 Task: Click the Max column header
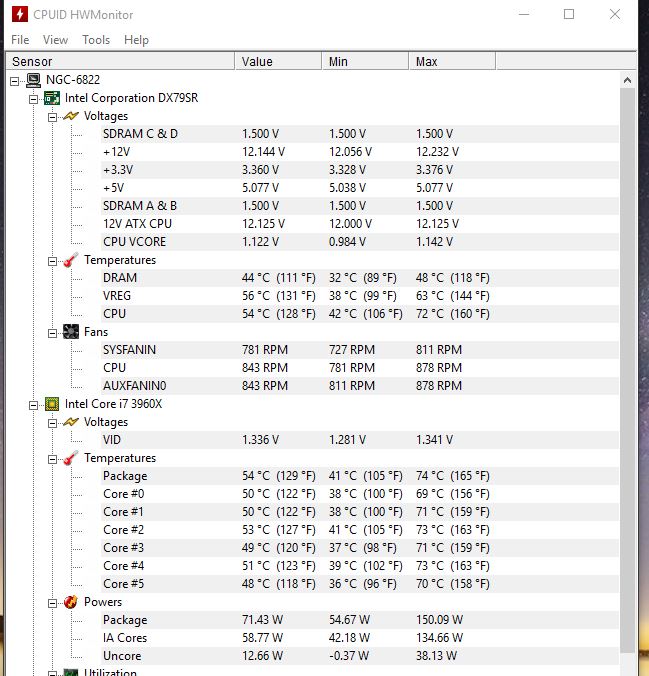coord(452,61)
